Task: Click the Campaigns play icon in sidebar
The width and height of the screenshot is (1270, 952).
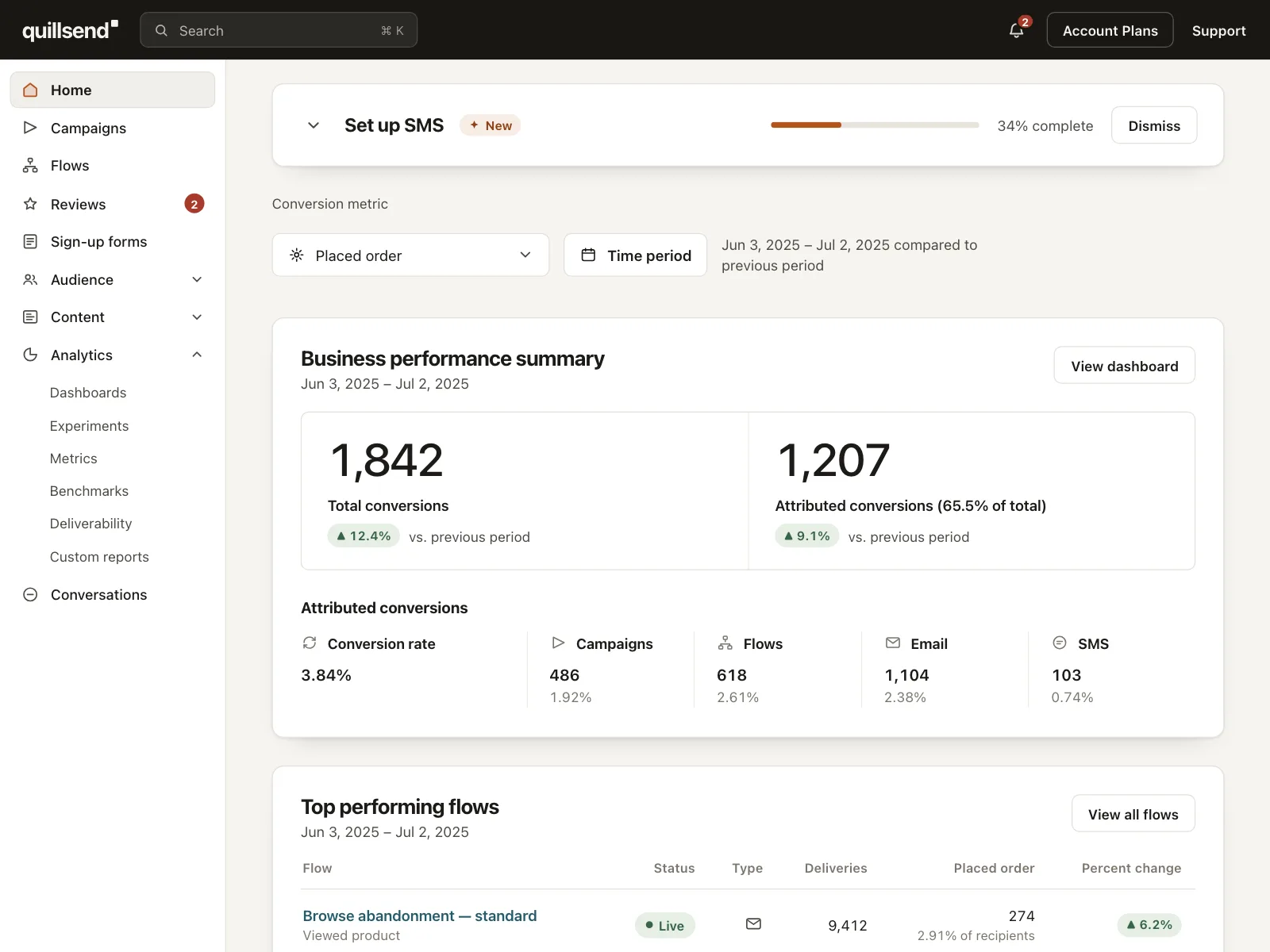Action: pos(30,128)
